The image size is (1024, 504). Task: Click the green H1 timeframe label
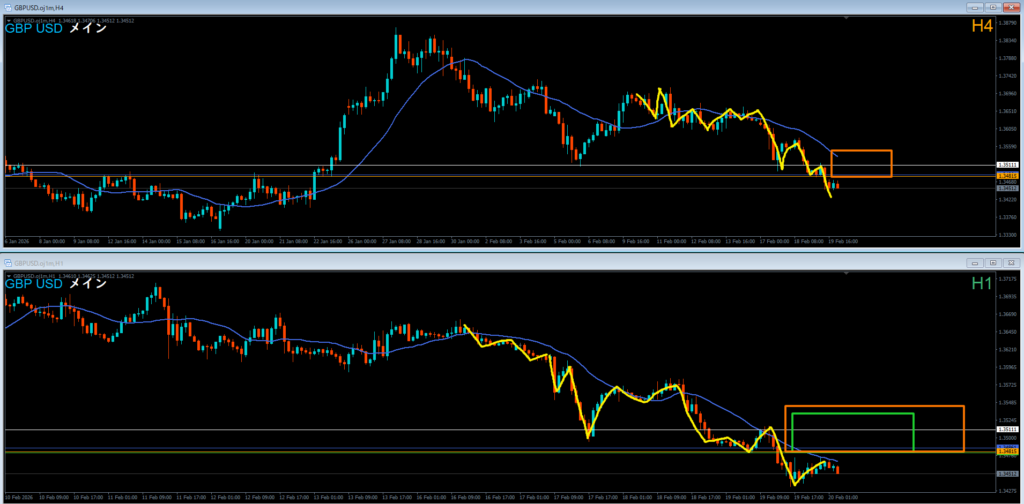[x=981, y=284]
